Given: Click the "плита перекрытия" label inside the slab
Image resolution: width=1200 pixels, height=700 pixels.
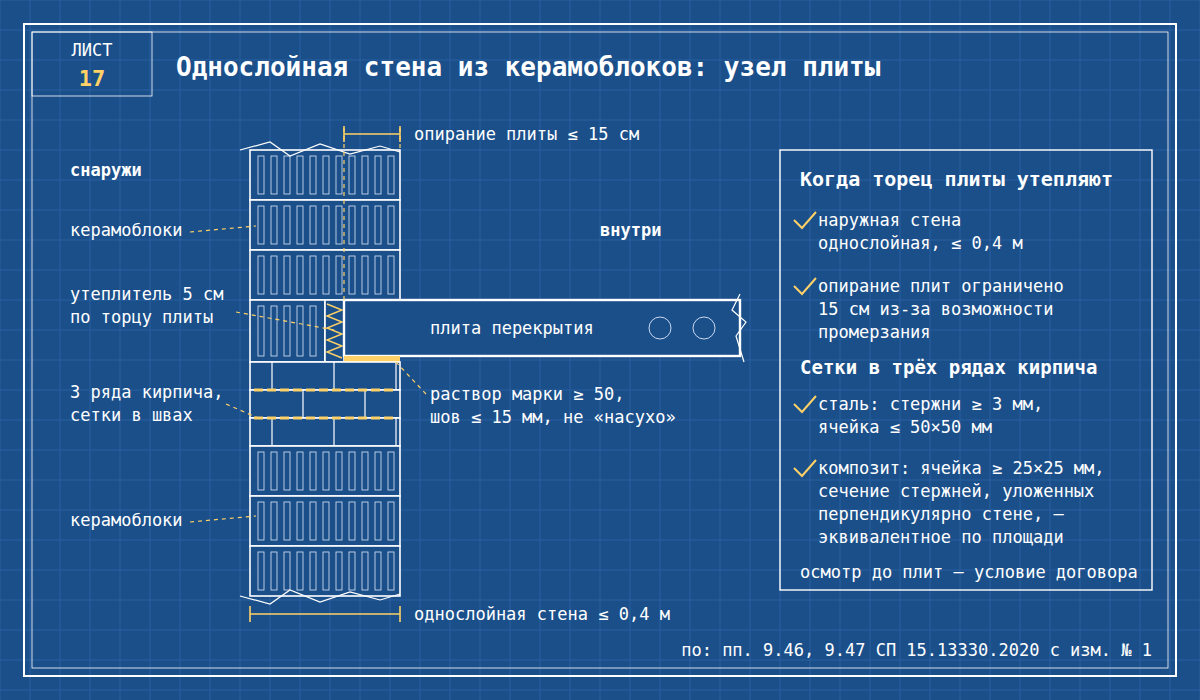Looking at the screenshot, I should point(512,328).
